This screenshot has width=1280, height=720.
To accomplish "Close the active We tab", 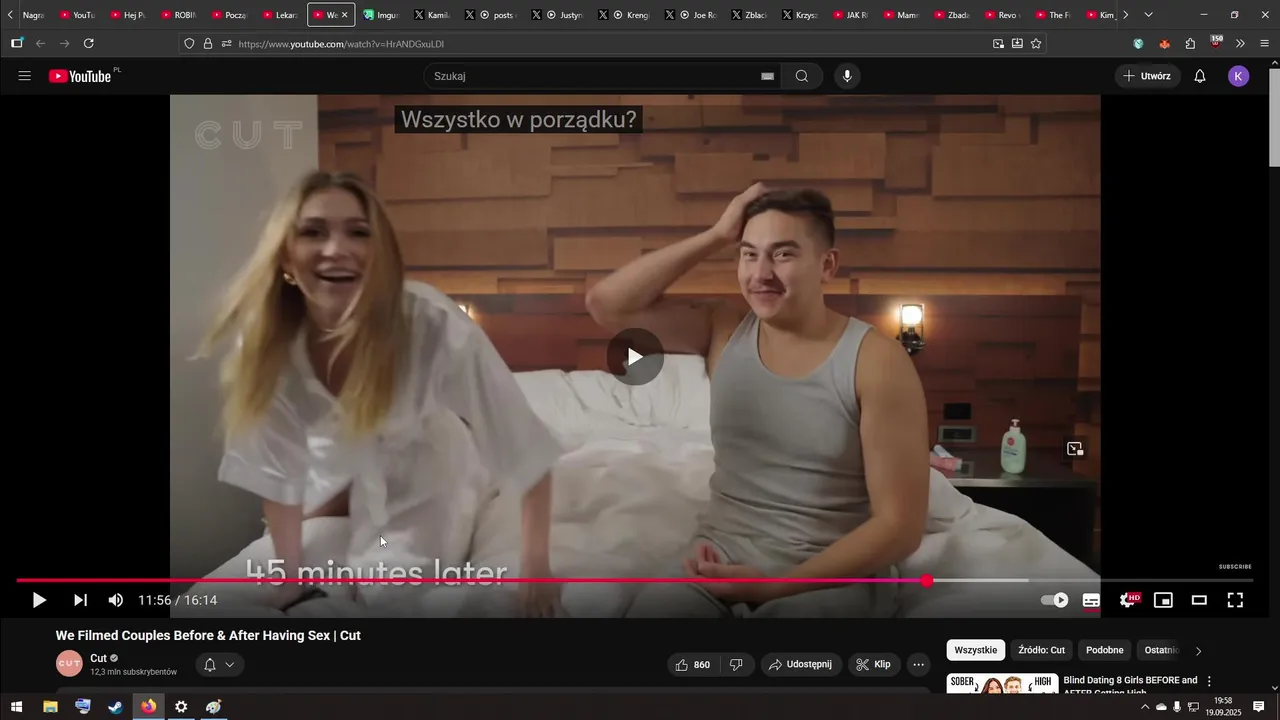I will point(344,15).
